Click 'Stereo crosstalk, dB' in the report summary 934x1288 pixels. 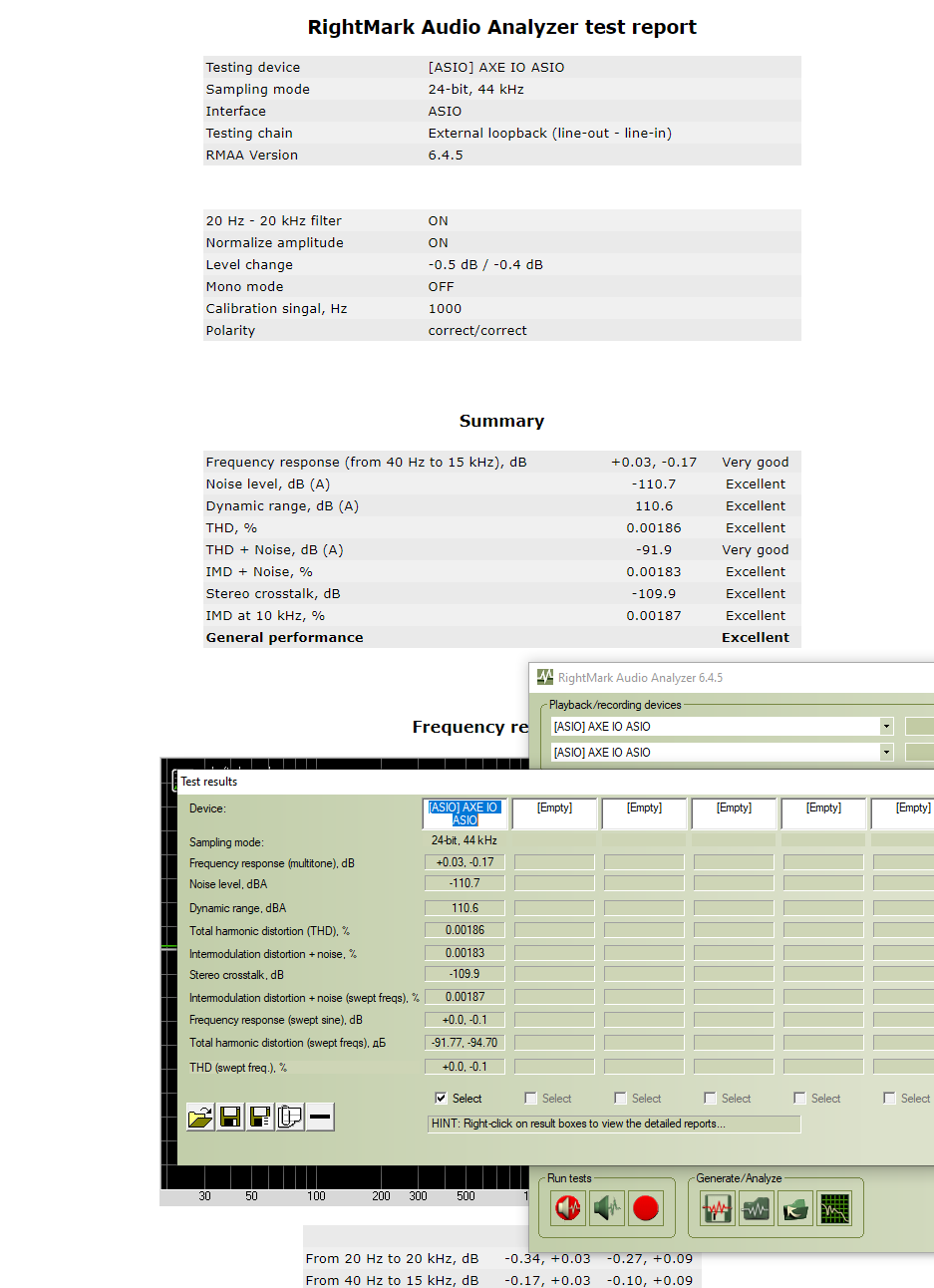pyautogui.click(x=273, y=593)
